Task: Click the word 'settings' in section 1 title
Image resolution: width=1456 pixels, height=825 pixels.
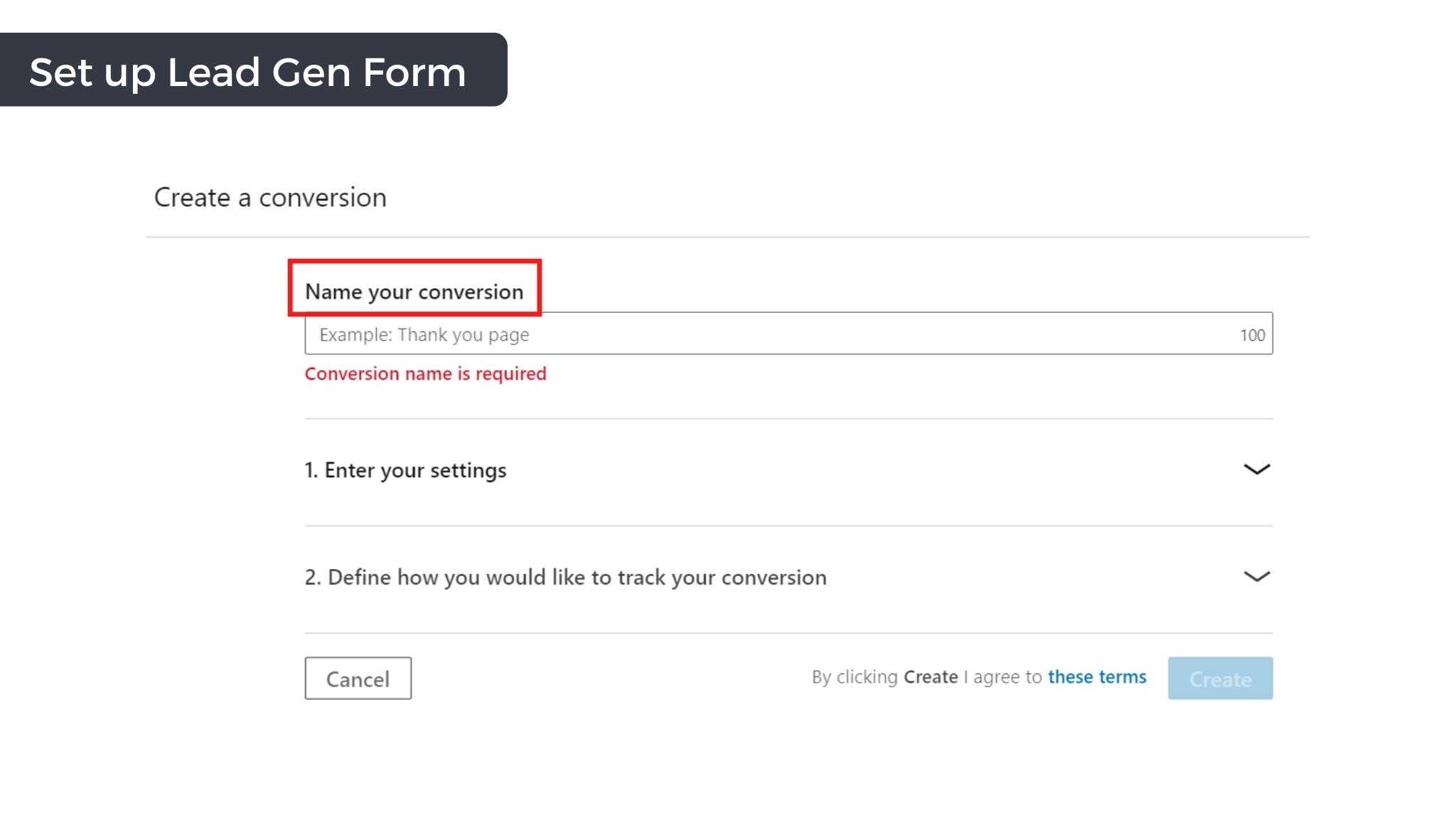Action: coord(468,471)
